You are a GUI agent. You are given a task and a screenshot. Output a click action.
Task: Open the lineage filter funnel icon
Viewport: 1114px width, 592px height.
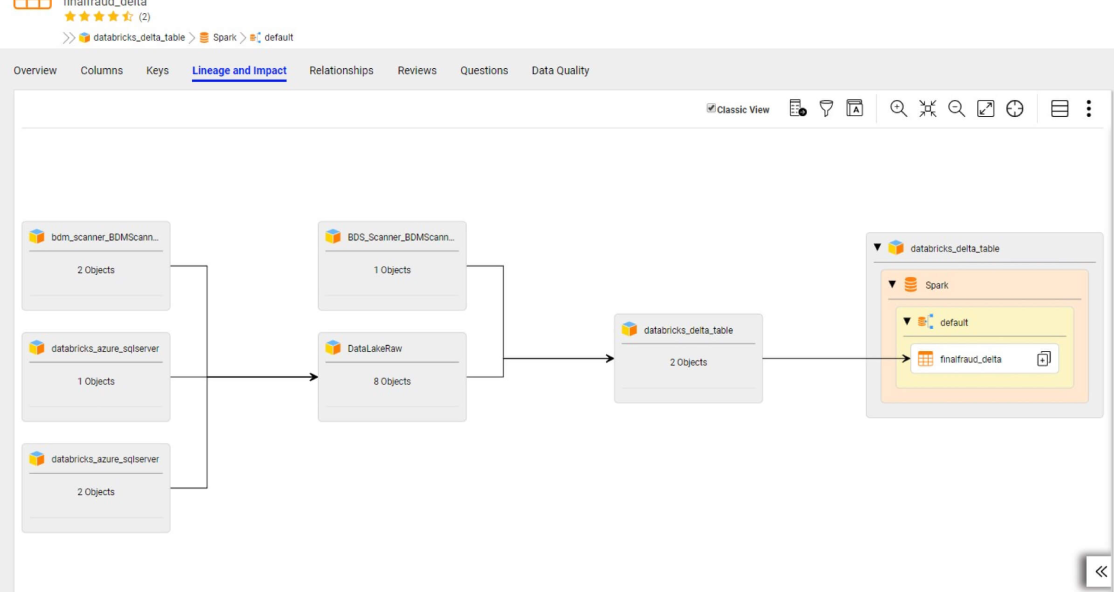tap(826, 109)
